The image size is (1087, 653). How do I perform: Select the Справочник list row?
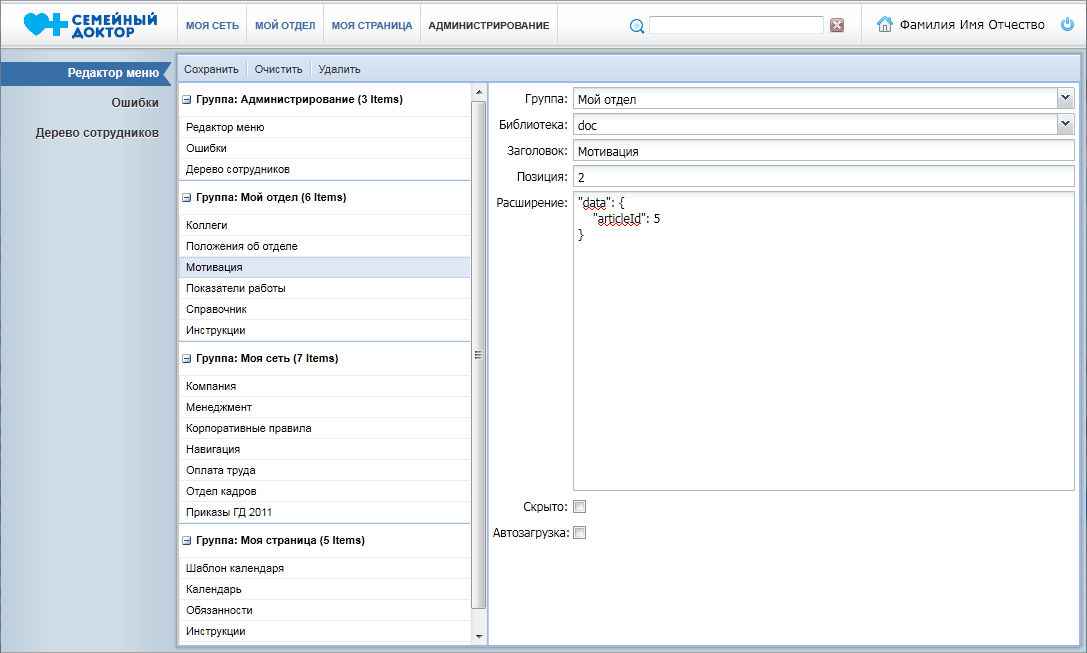click(324, 309)
